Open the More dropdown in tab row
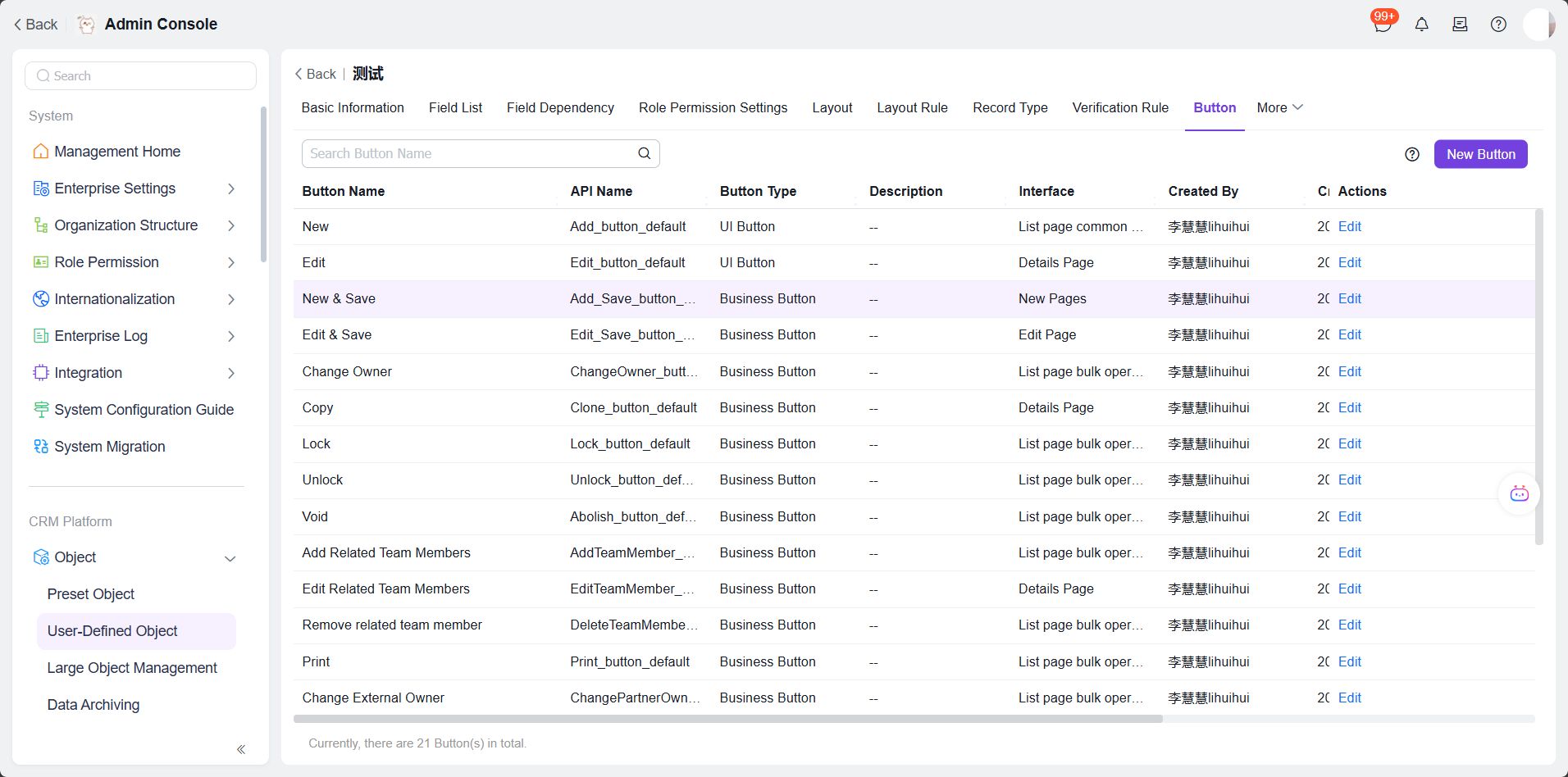The height and width of the screenshot is (777, 1568). point(1278,107)
